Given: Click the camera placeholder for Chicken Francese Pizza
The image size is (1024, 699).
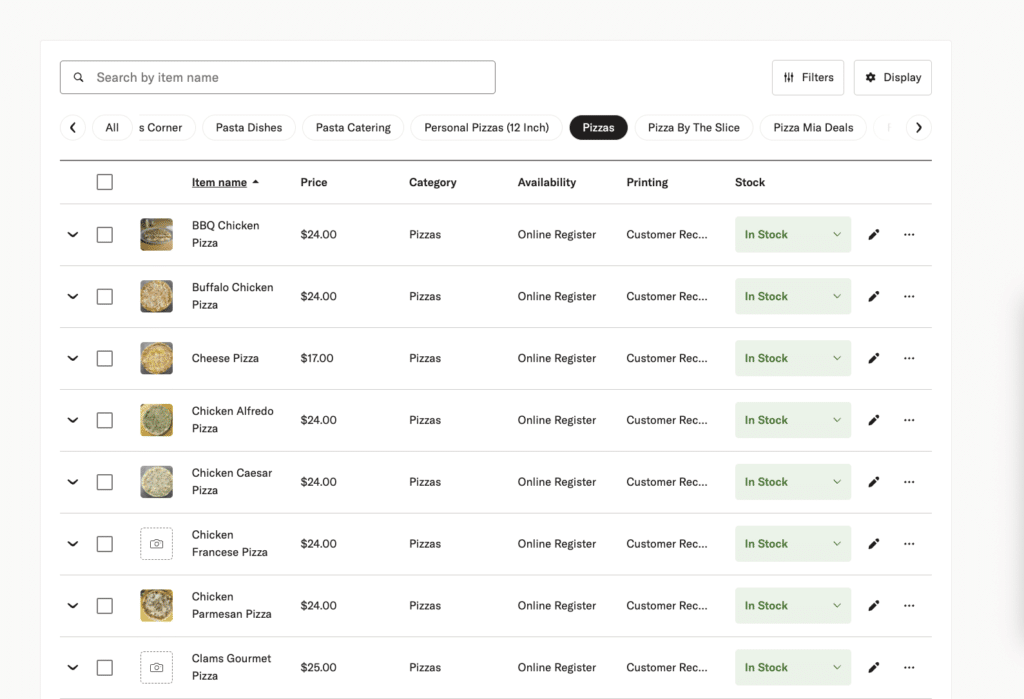Looking at the screenshot, I should 156,544.
